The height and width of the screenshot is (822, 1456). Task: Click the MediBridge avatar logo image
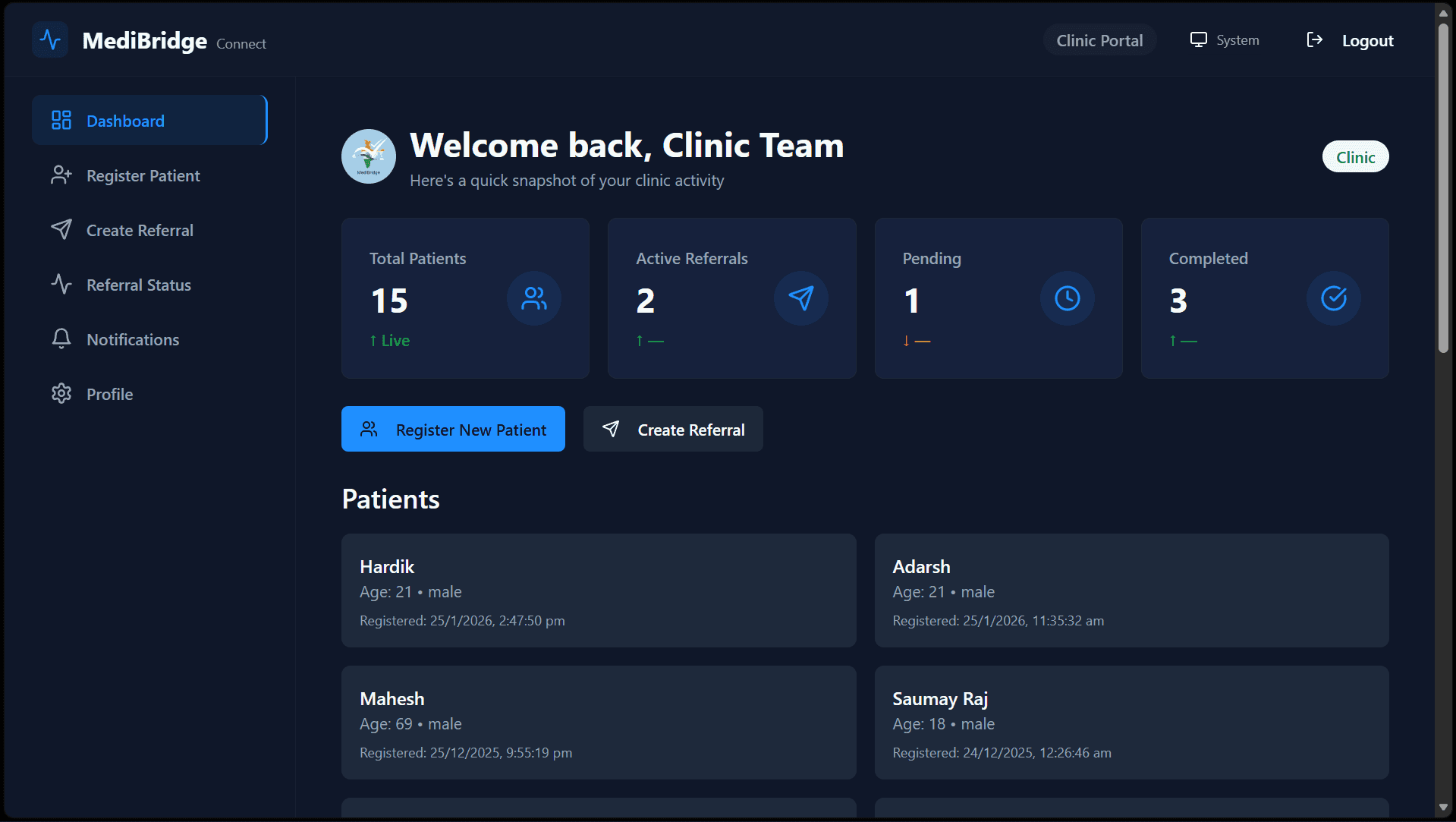tap(369, 156)
